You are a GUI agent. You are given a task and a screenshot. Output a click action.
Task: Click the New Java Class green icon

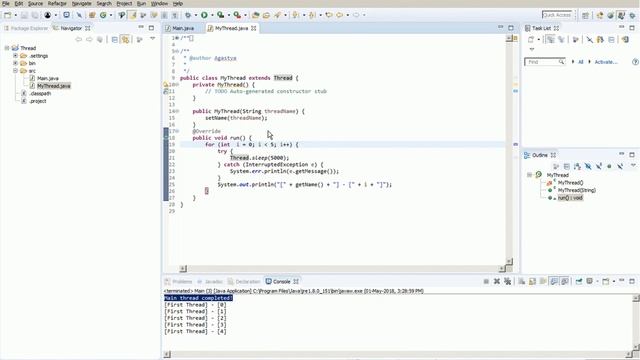(103, 15)
